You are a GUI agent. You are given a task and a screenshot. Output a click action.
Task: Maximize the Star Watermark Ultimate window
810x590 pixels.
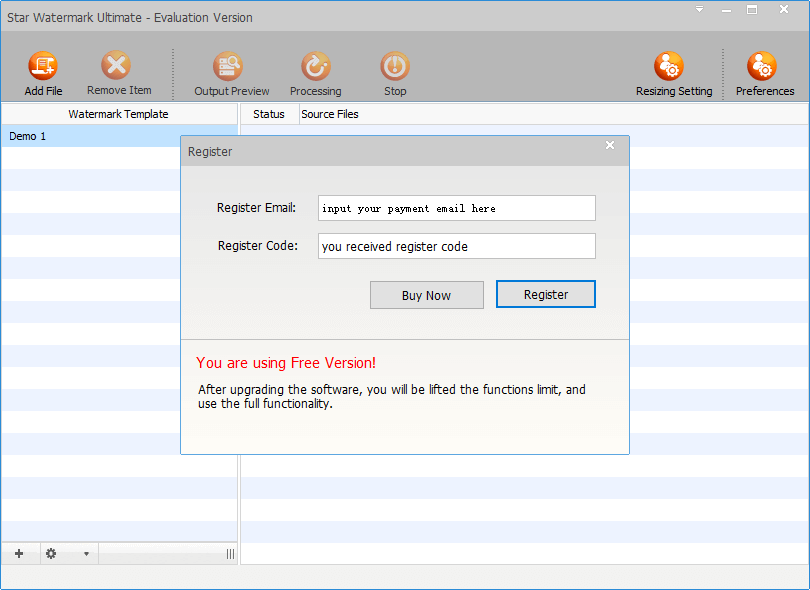point(752,9)
